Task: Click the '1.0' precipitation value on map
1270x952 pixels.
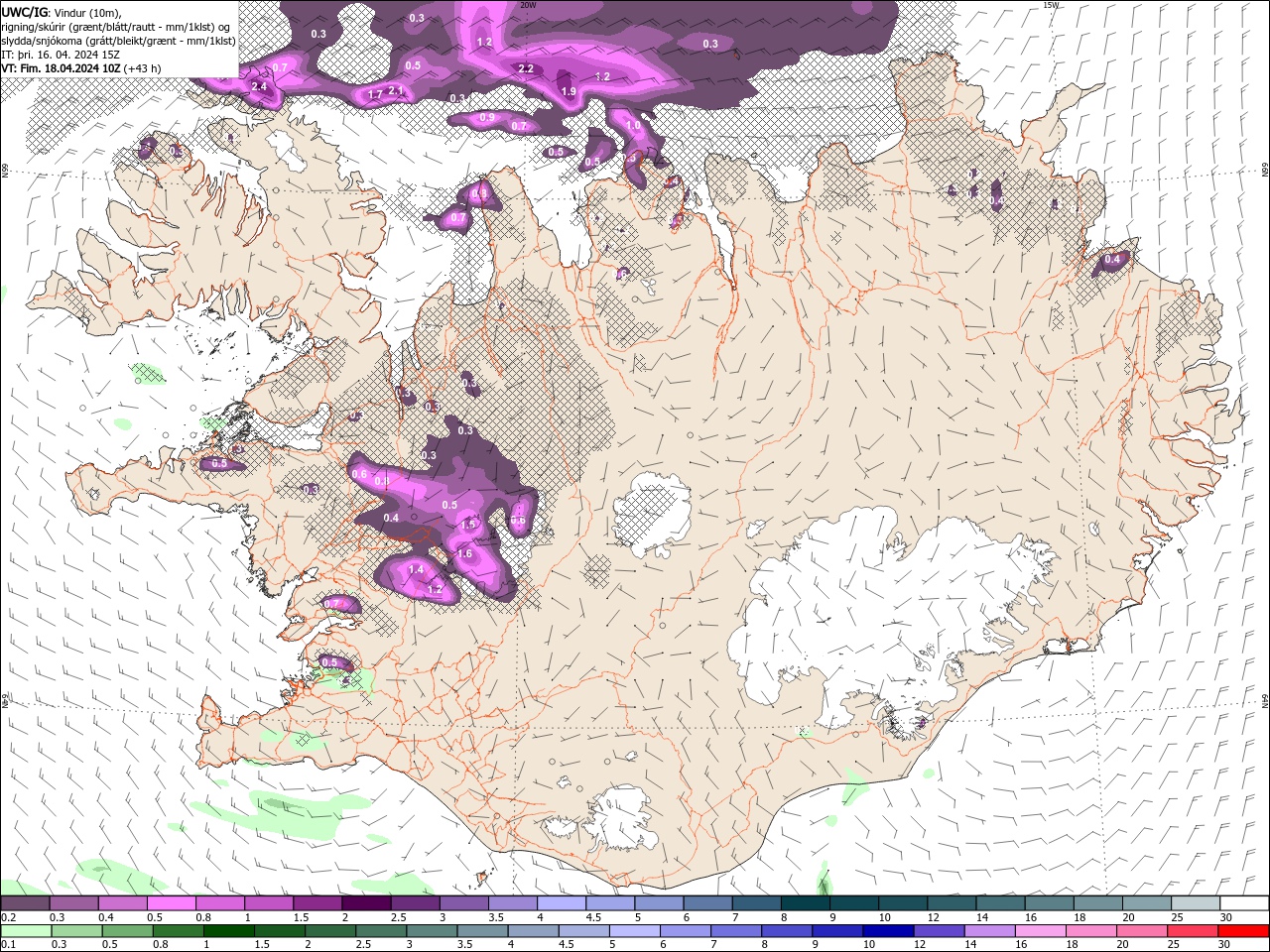Action: (x=633, y=126)
